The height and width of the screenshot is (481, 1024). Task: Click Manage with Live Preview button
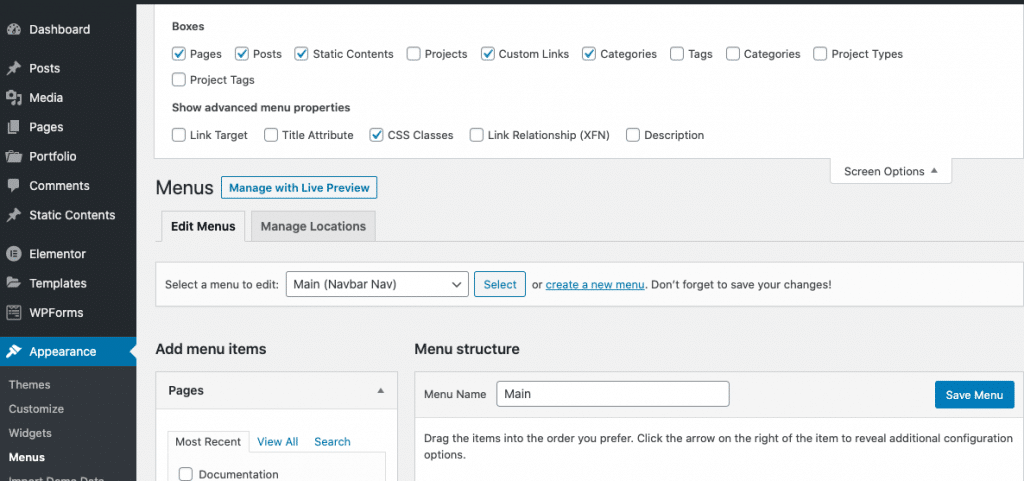(x=299, y=187)
